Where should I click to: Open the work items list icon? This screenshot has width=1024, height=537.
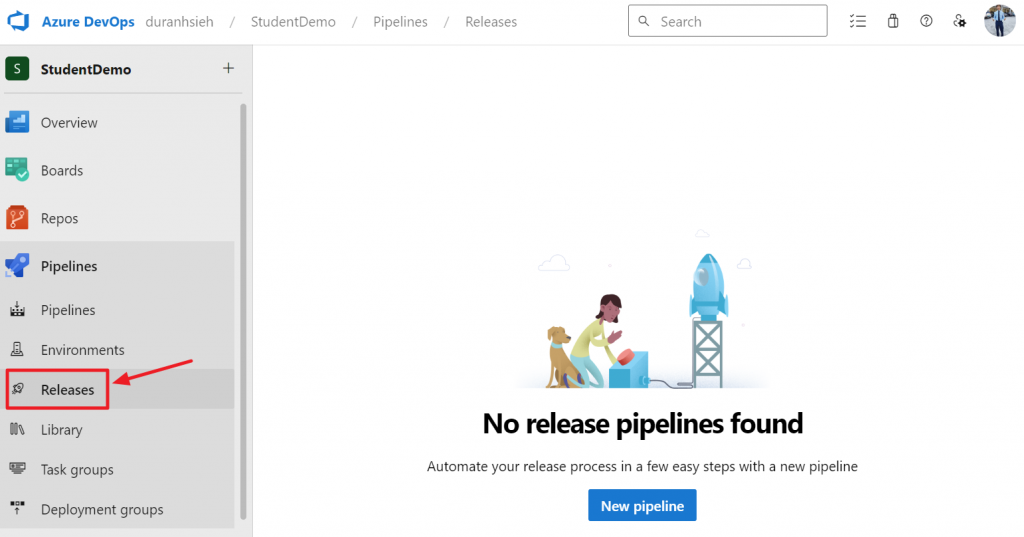(857, 21)
